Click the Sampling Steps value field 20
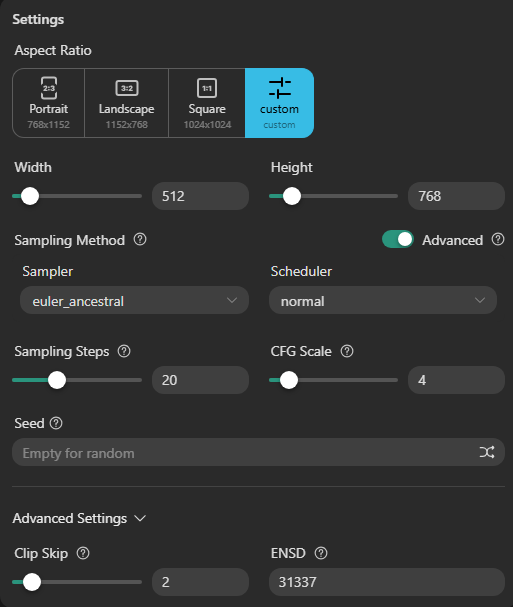Screen dimensions: 513x607 pyautogui.click(x=201, y=380)
